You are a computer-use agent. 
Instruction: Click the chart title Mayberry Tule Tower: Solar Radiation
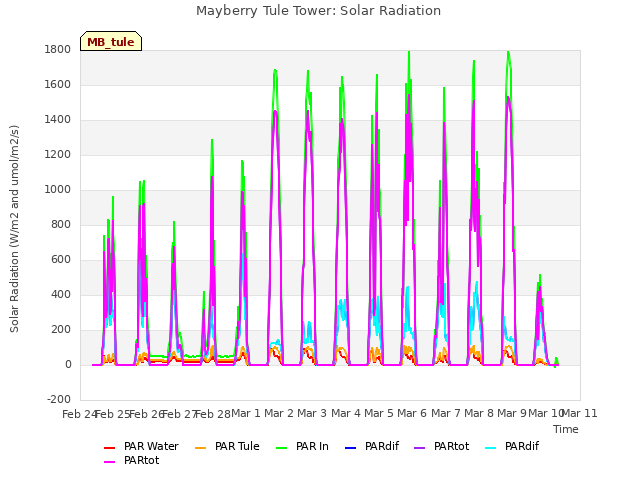(318, 11)
